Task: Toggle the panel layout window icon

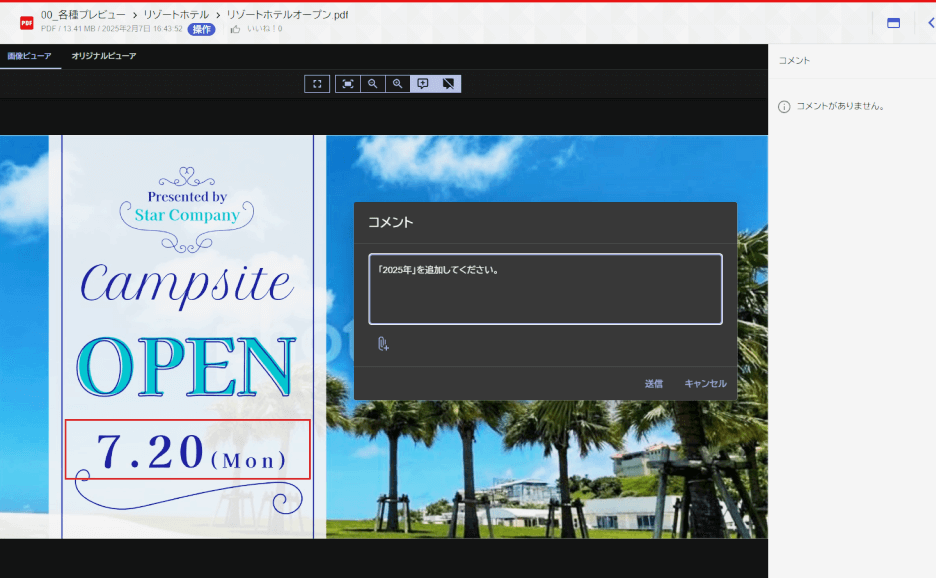Action: (893, 23)
